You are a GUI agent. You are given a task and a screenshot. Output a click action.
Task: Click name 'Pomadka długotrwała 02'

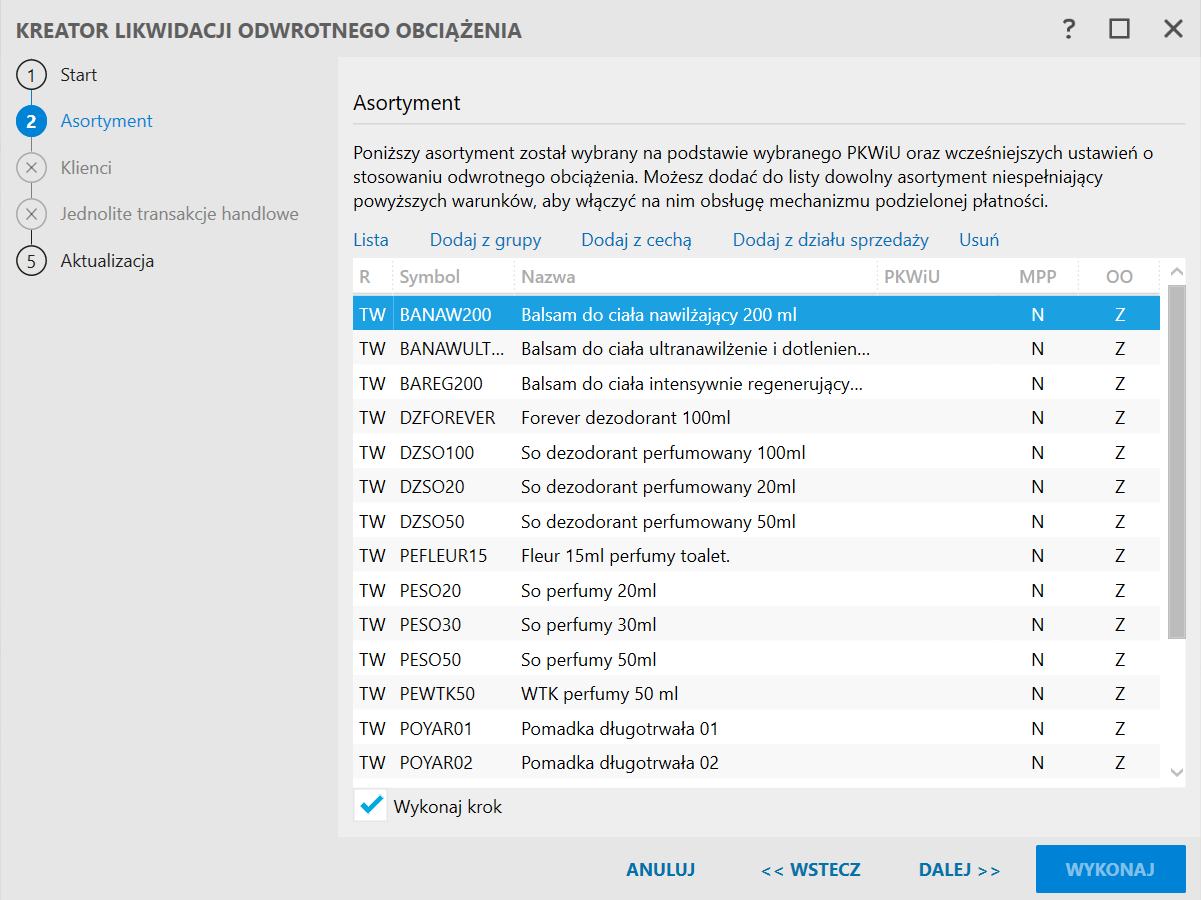pyautogui.click(x=619, y=763)
